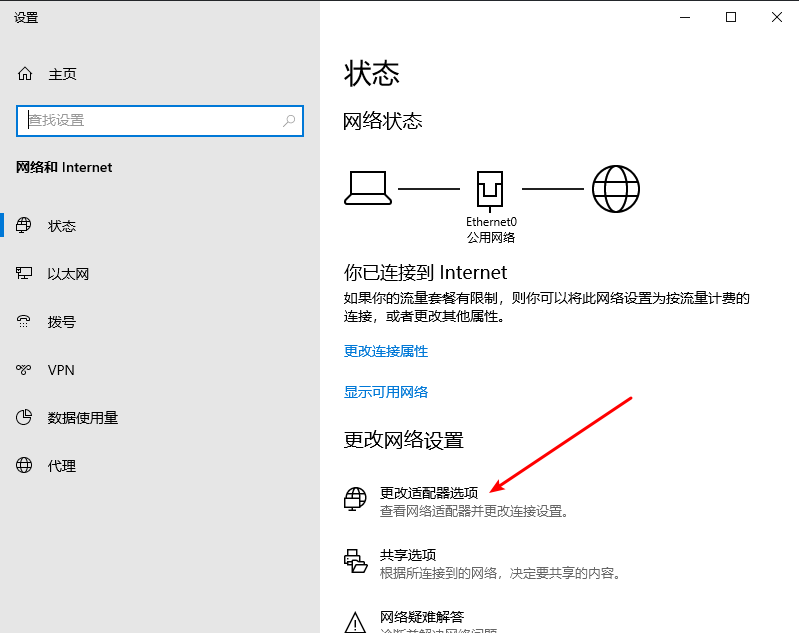Click the home icon beside 主页
The image size is (799, 633).
coord(24,74)
